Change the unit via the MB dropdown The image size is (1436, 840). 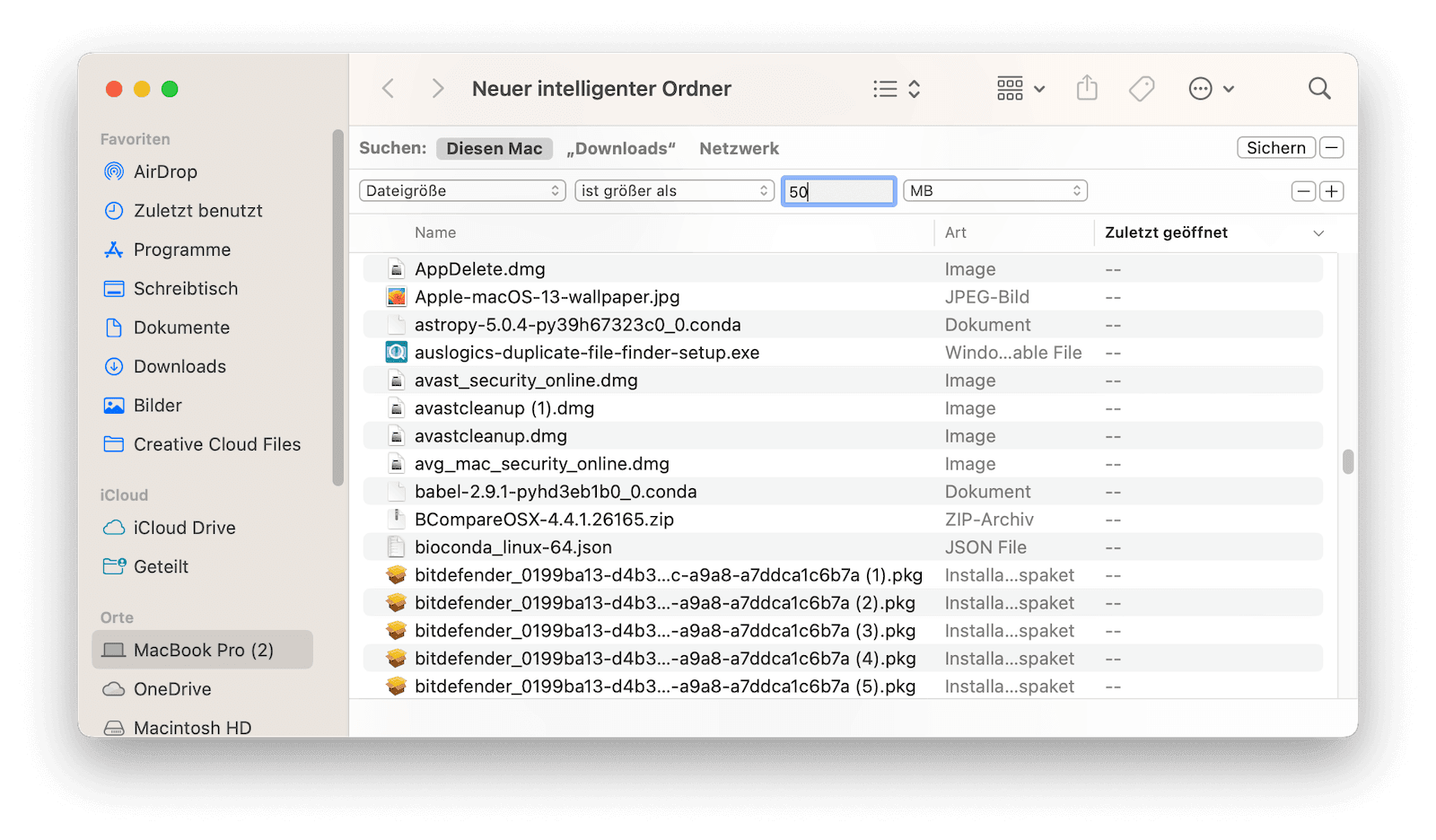click(994, 190)
